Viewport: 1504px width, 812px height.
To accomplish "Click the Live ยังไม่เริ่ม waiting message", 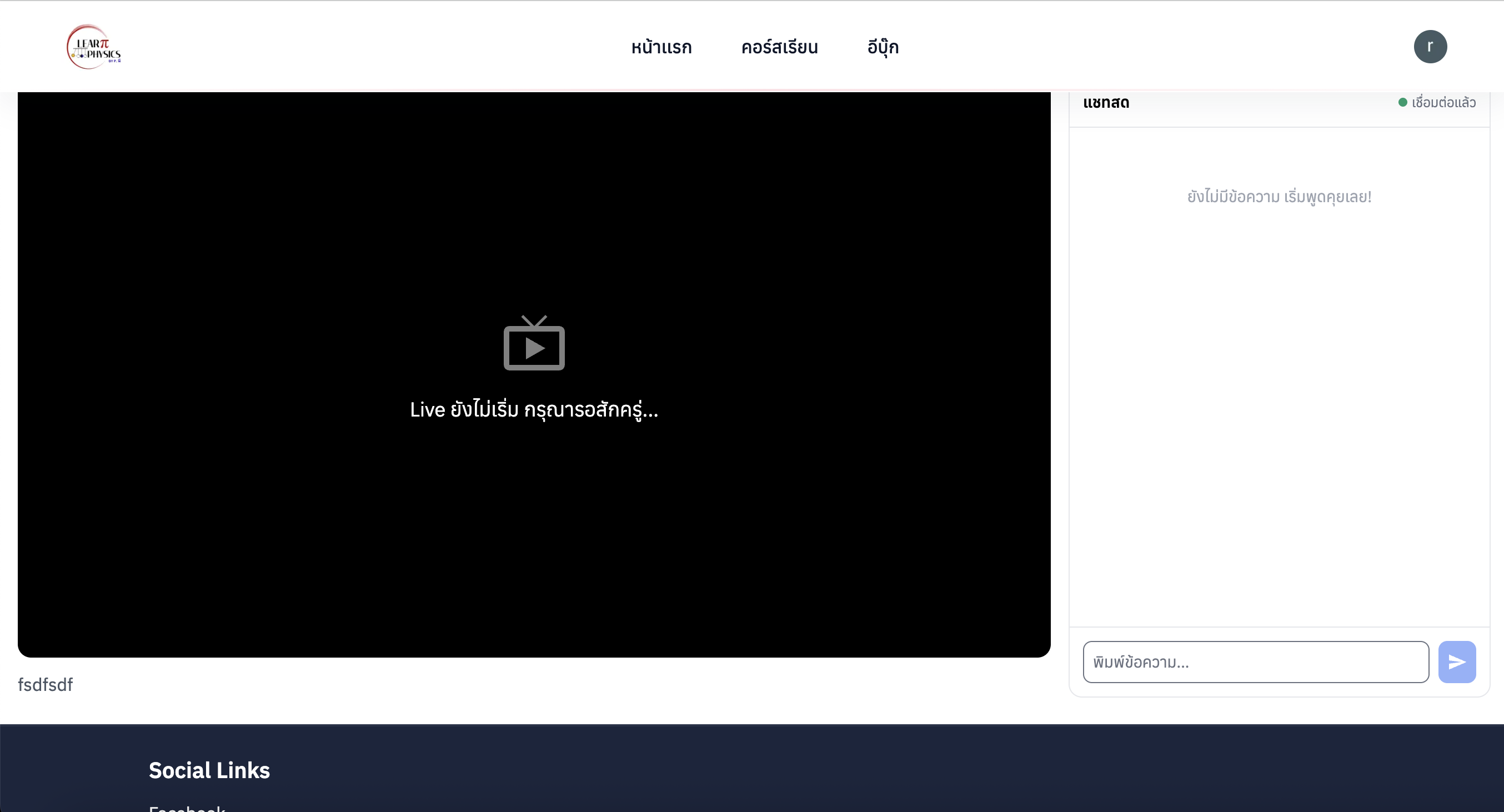I will pos(533,410).
